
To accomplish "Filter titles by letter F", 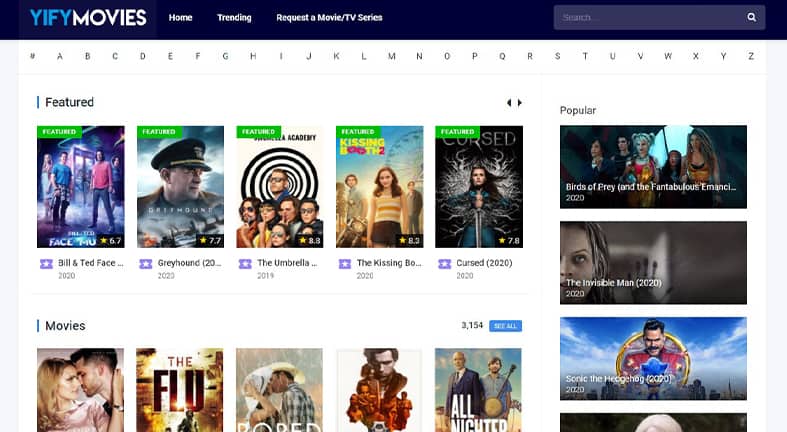I will click(198, 56).
